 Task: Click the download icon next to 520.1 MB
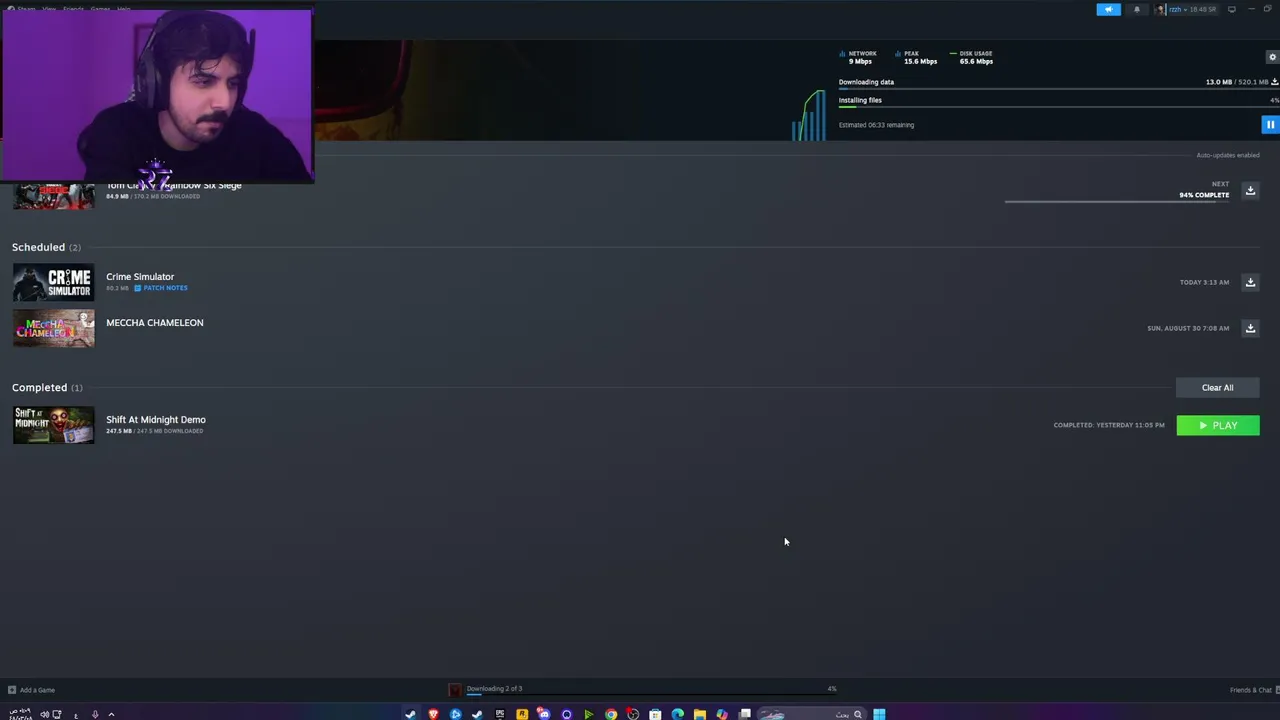pyautogui.click(x=1274, y=82)
